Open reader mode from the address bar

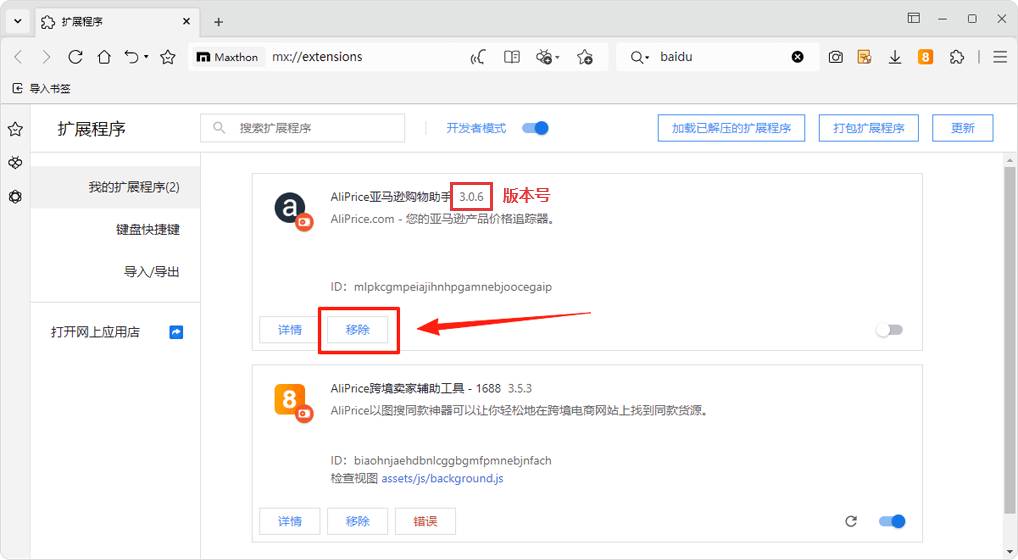(x=512, y=57)
